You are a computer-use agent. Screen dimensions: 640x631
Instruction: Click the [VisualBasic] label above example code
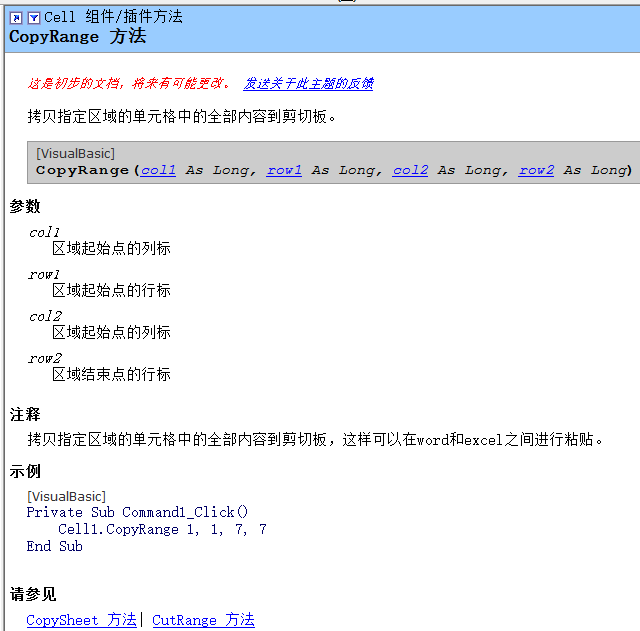[67, 497]
